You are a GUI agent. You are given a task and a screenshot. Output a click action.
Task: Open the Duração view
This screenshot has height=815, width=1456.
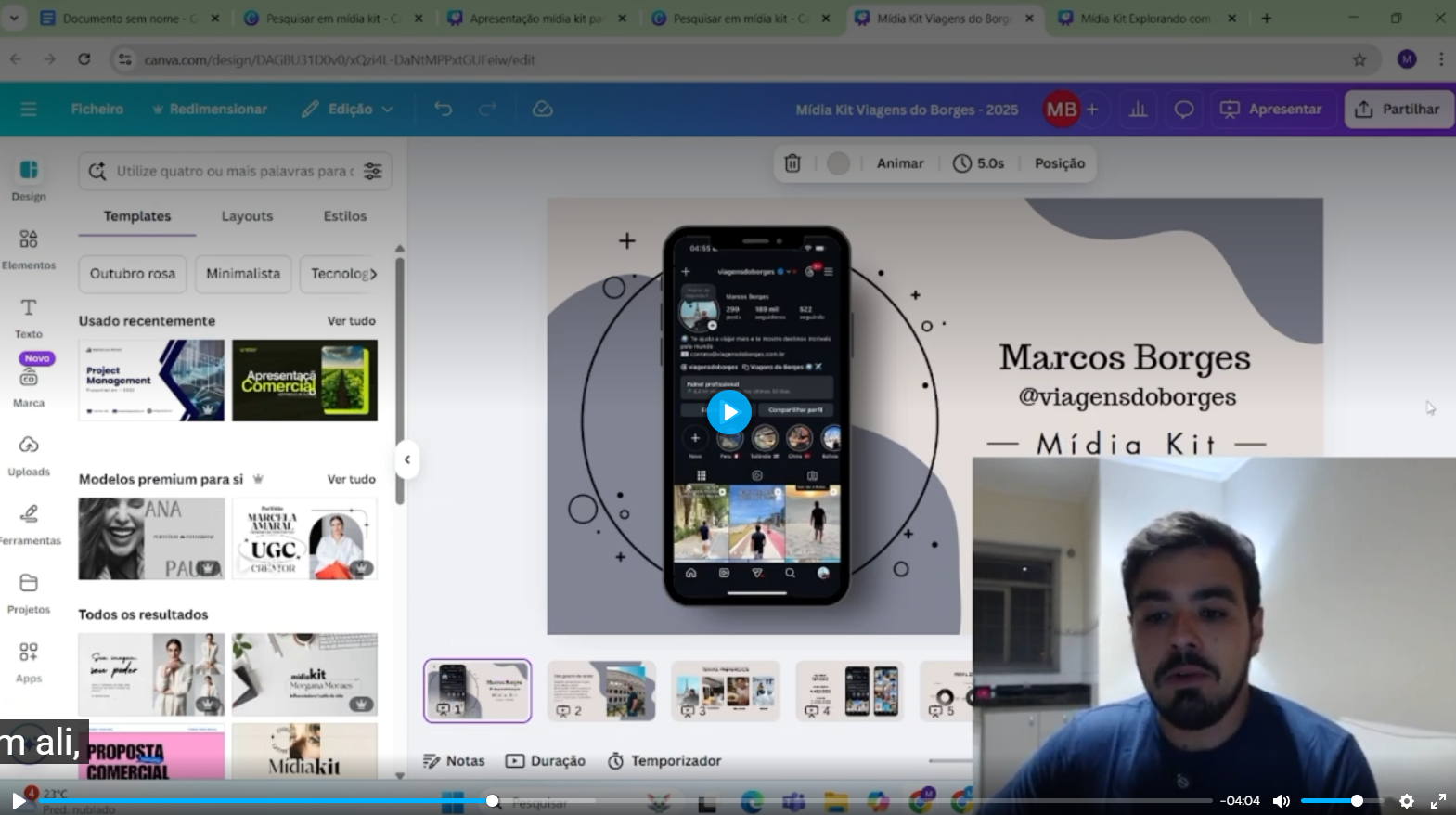click(546, 761)
